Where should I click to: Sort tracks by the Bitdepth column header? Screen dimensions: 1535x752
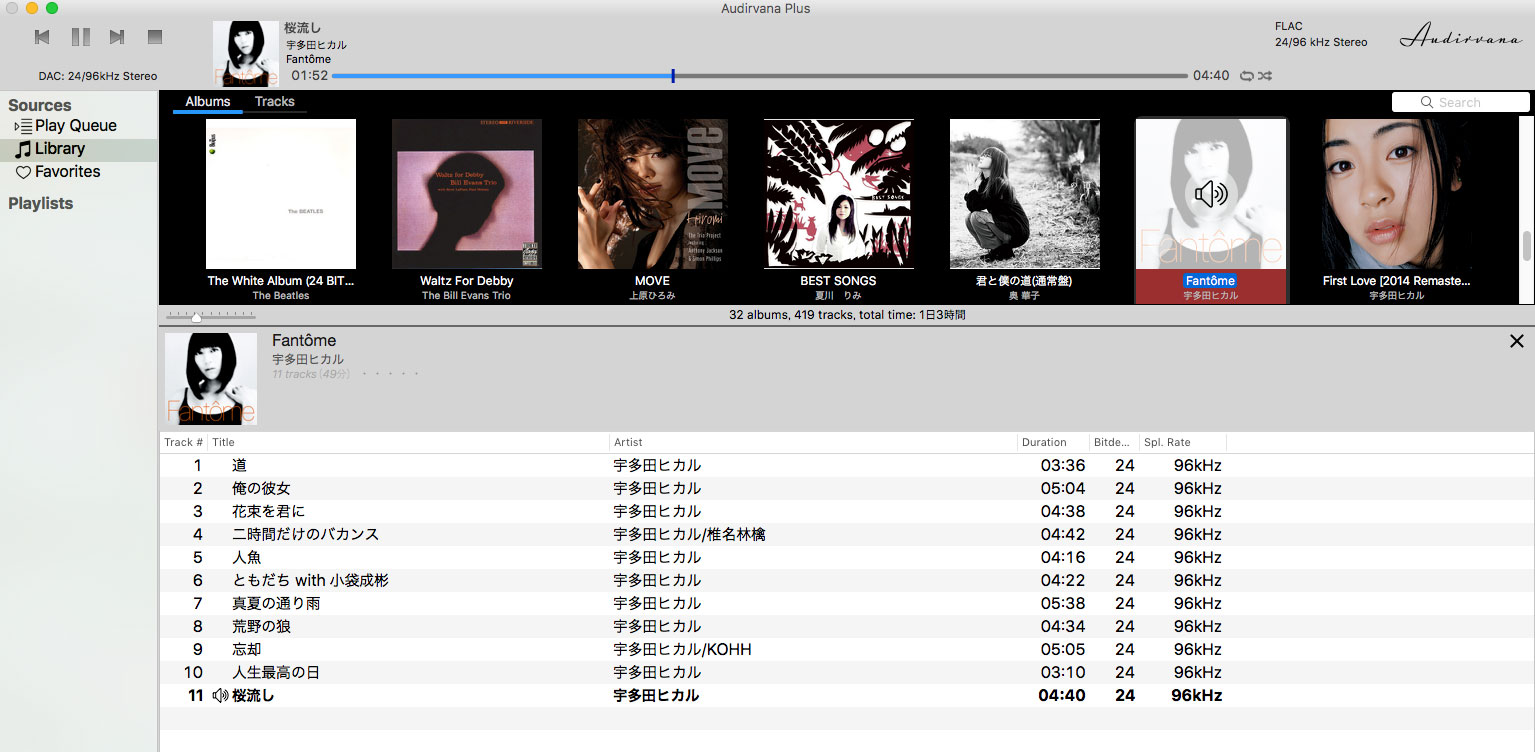click(x=1114, y=442)
